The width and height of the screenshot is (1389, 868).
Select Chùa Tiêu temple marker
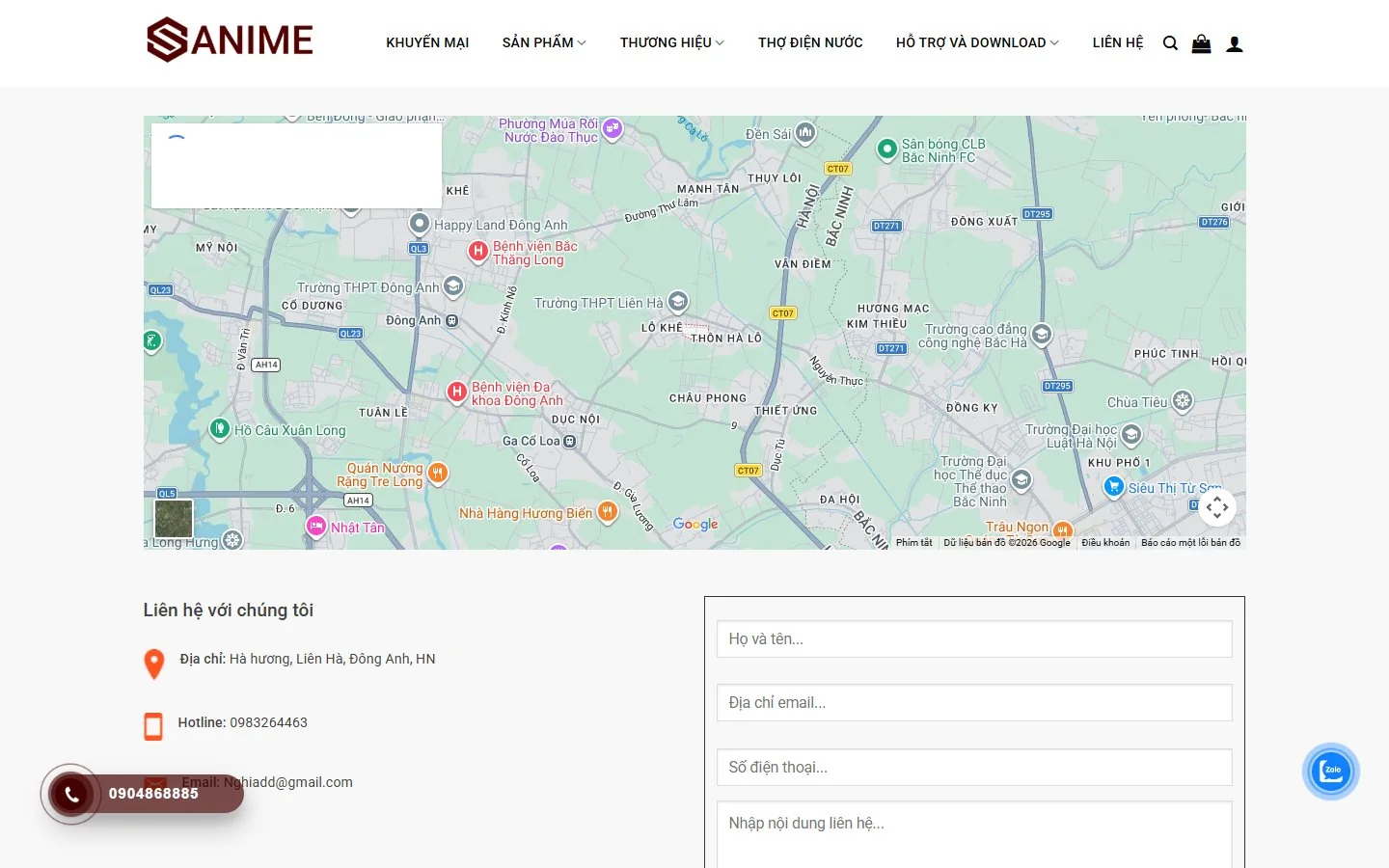coord(1183,401)
